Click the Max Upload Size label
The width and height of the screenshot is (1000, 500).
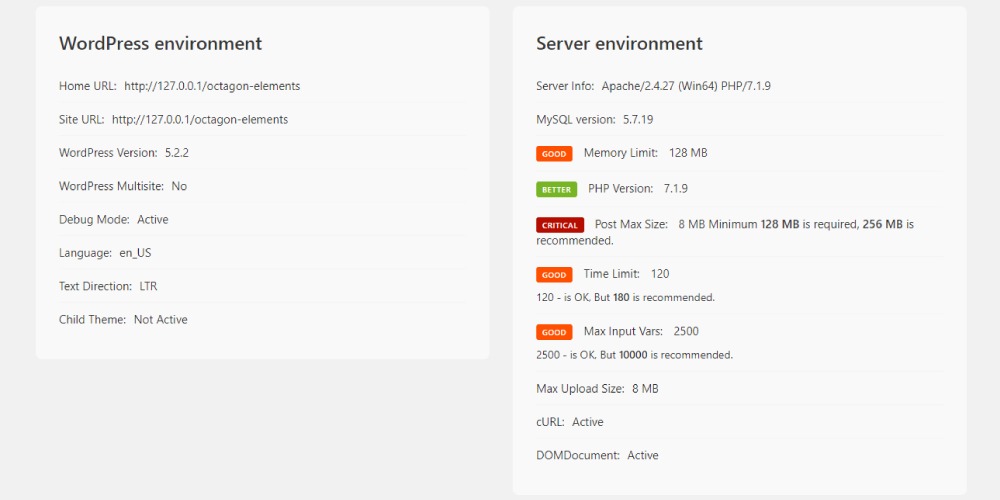point(580,389)
